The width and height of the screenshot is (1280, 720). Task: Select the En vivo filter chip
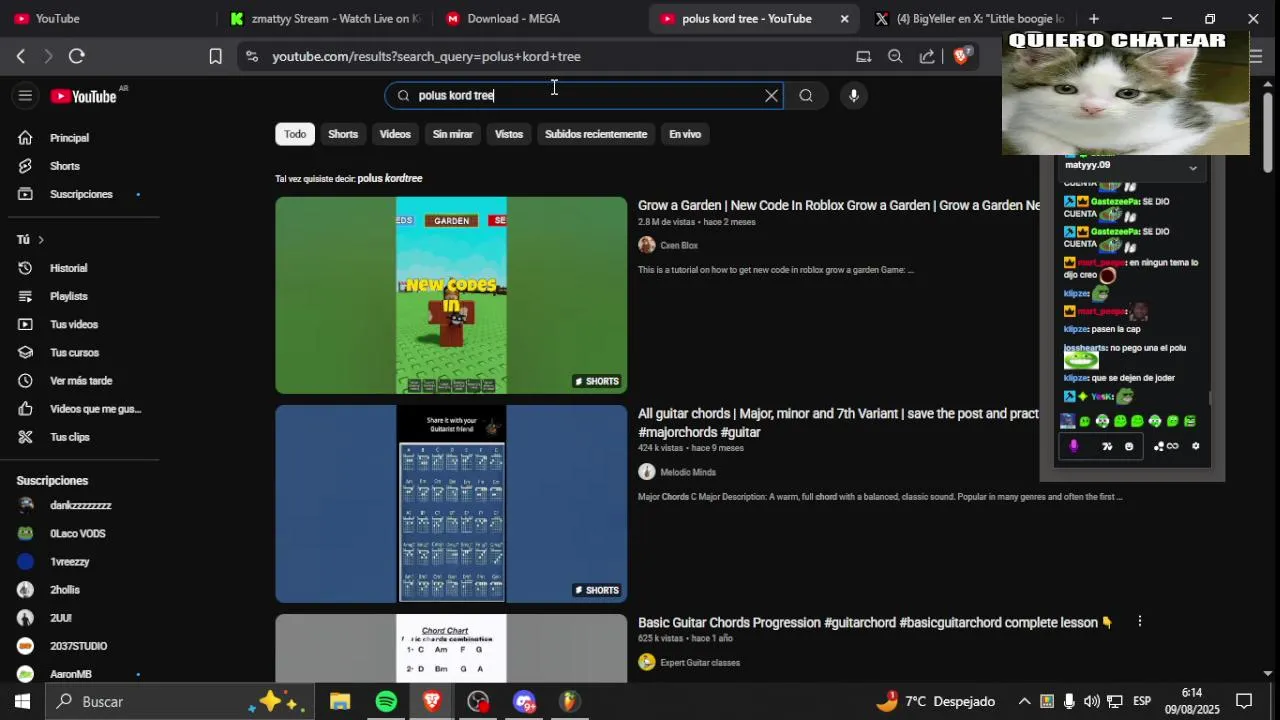[685, 134]
